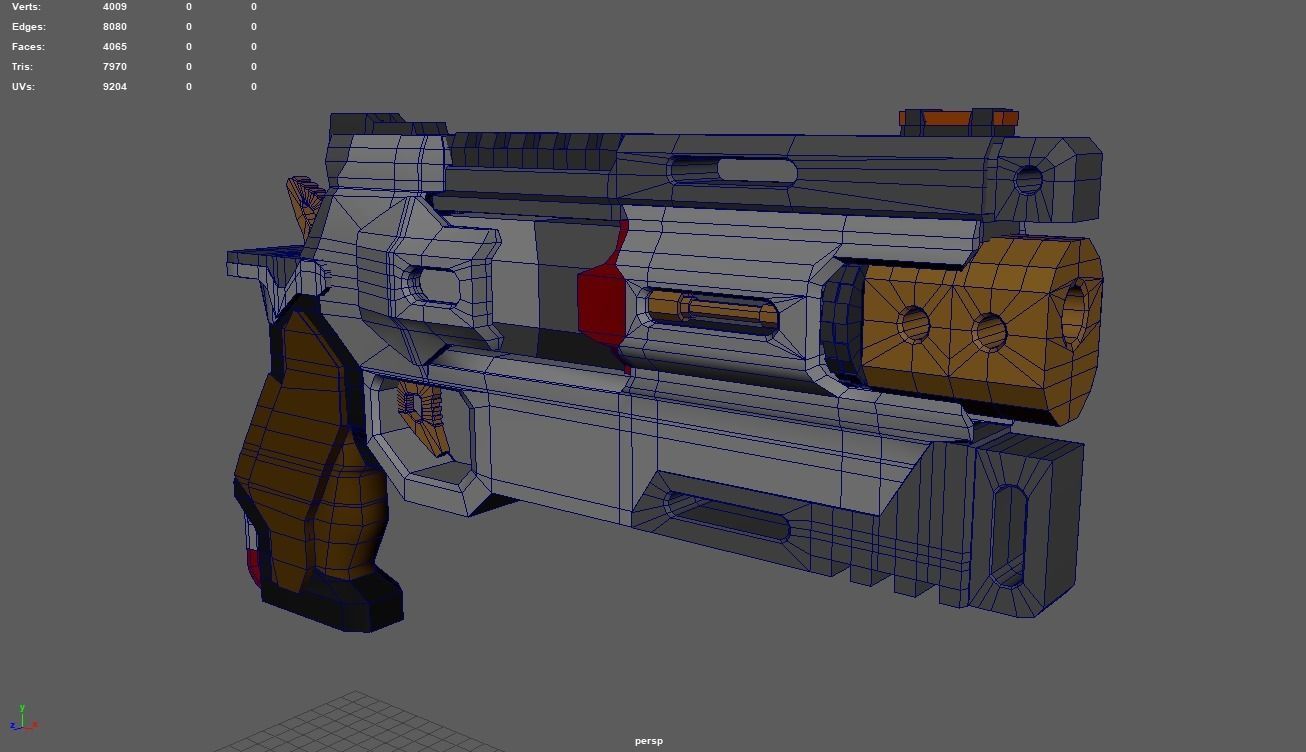Click the Faces count value 4065

click(x=115, y=47)
